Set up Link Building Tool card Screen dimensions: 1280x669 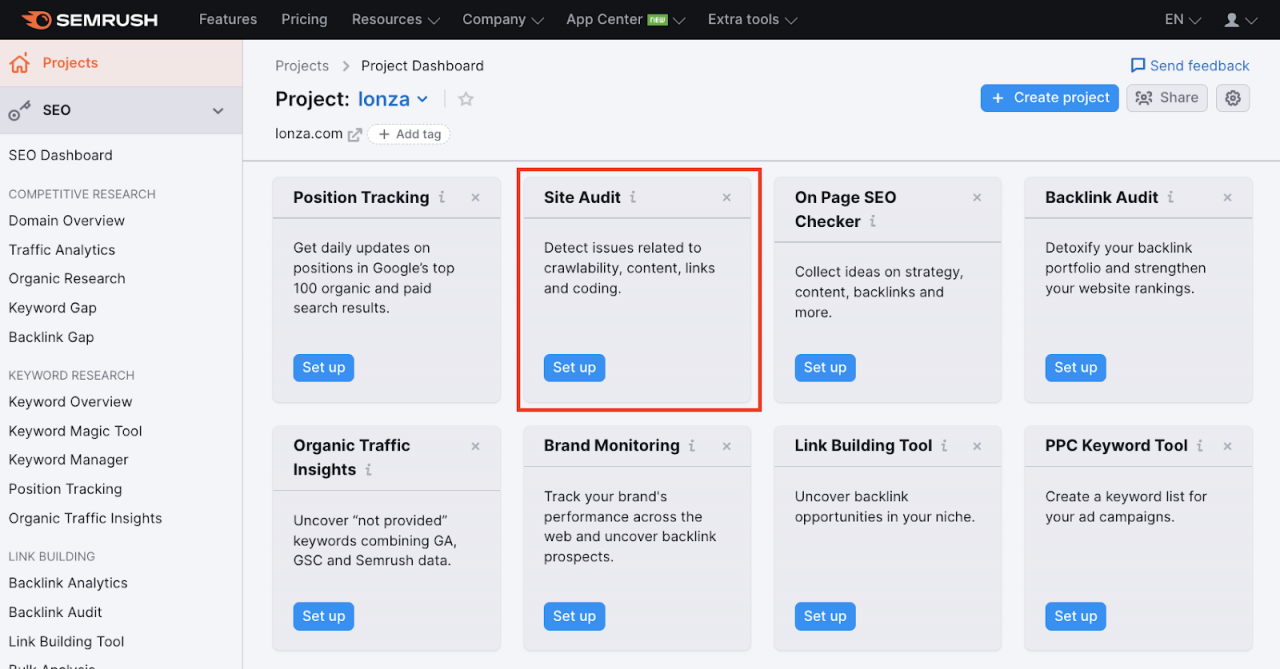pyautogui.click(x=825, y=616)
